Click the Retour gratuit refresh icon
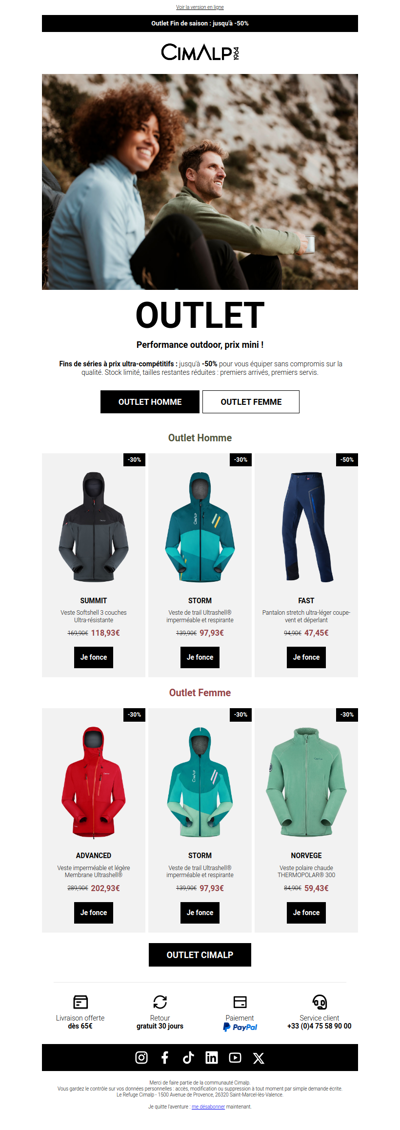 [x=160, y=1002]
